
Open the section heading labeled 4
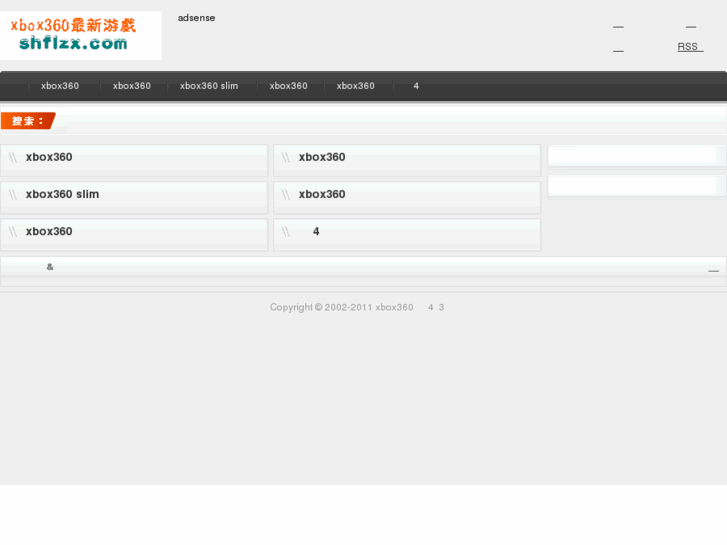pos(316,231)
